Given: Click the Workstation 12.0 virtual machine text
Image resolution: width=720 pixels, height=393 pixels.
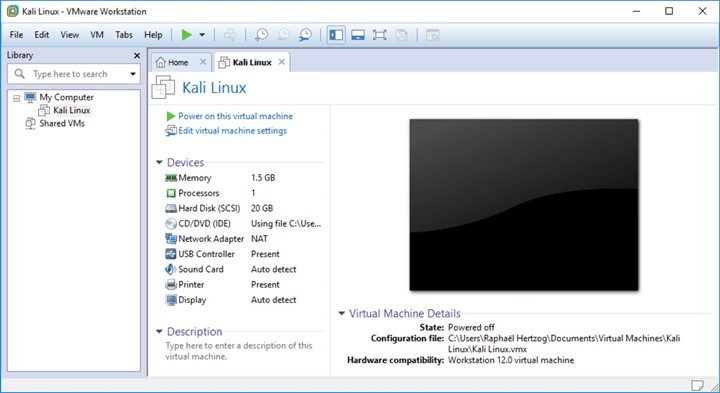Looking at the screenshot, I should coord(511,360).
